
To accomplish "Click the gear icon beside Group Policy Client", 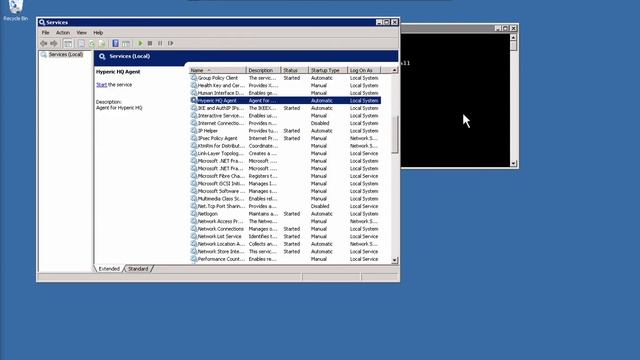I will tap(194, 78).
